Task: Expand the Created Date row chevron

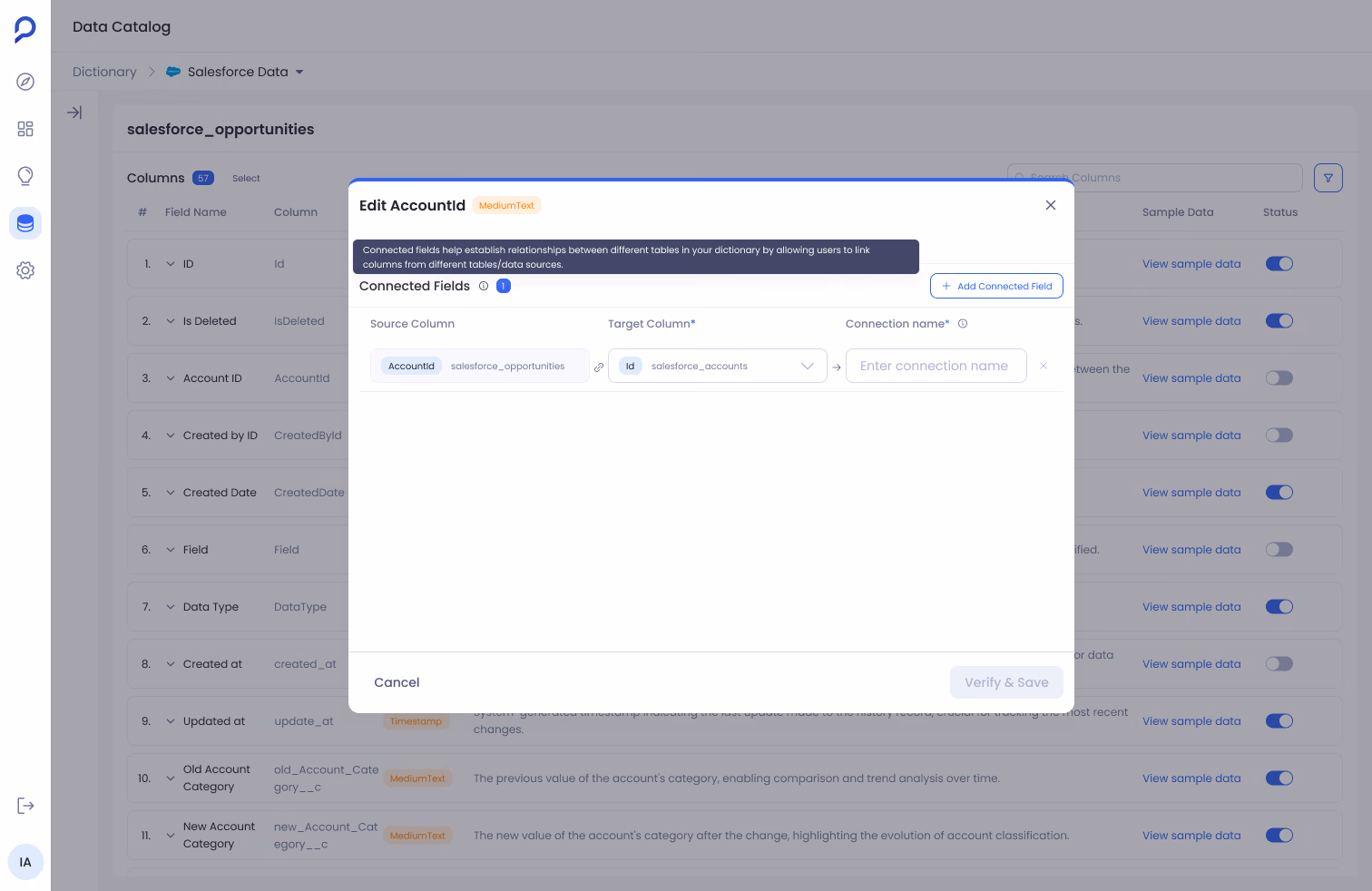Action: pos(171,493)
